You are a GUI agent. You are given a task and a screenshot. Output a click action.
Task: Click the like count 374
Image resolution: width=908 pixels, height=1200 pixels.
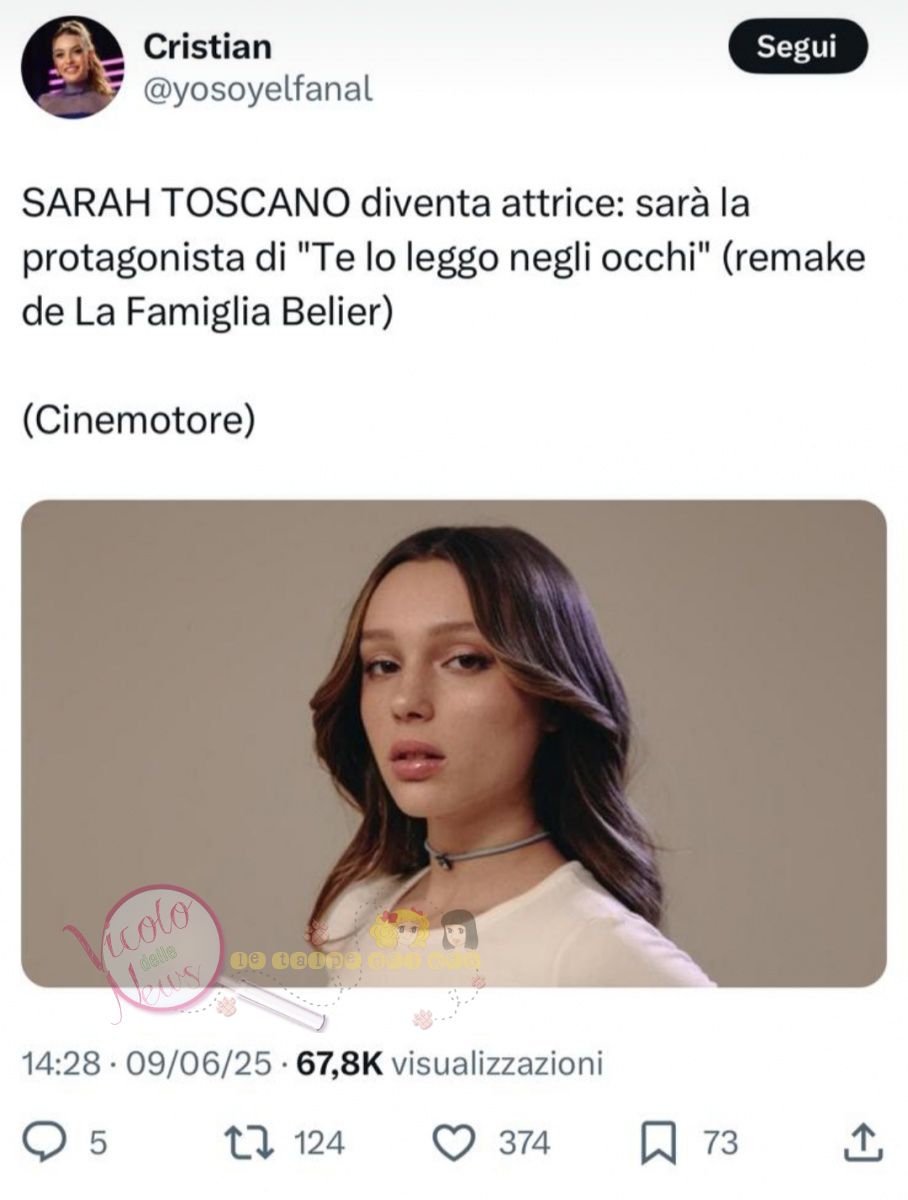coord(525,1142)
